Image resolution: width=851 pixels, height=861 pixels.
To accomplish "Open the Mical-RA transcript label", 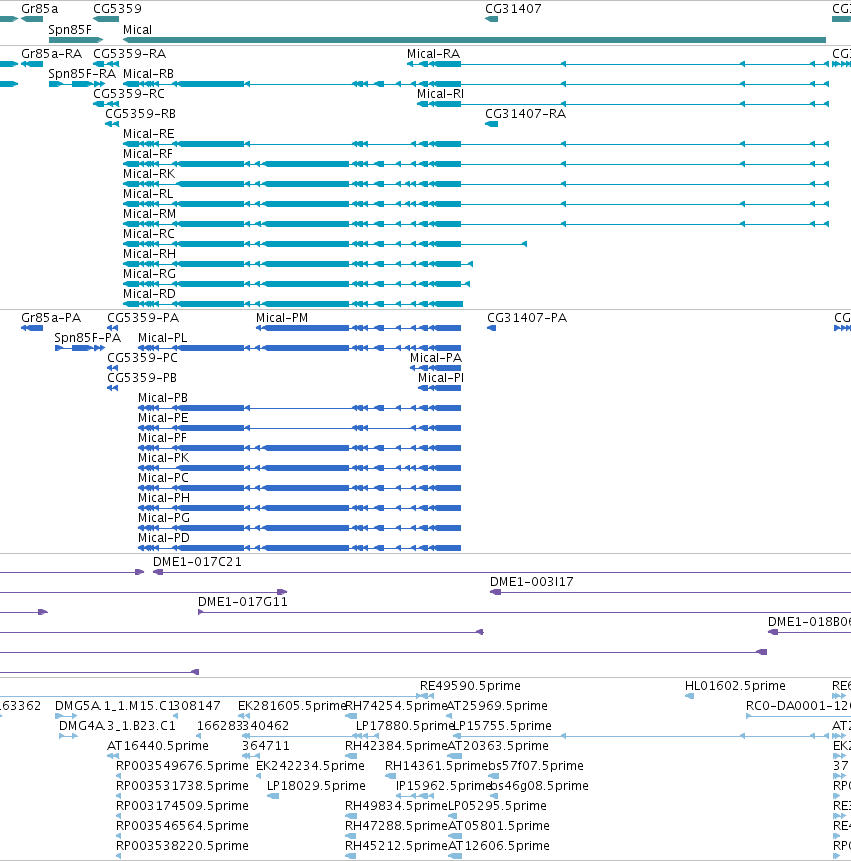I will pyautogui.click(x=433, y=54).
